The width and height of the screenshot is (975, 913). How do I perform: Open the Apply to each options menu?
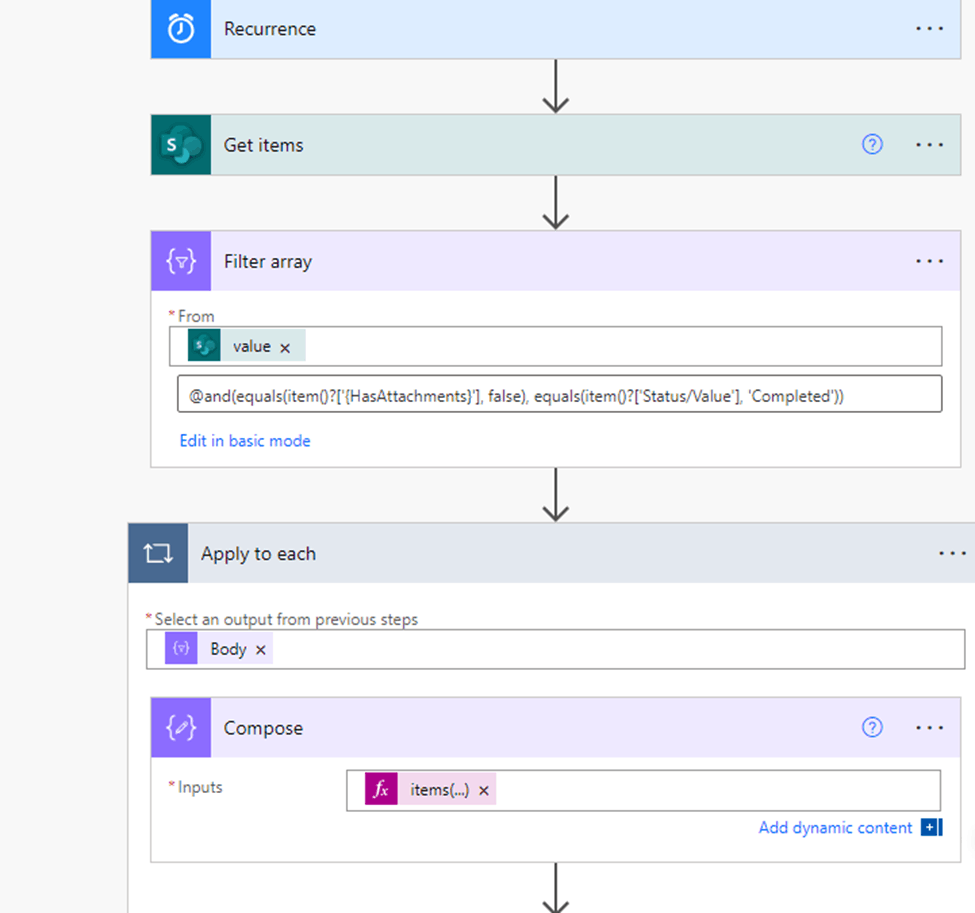pos(952,553)
